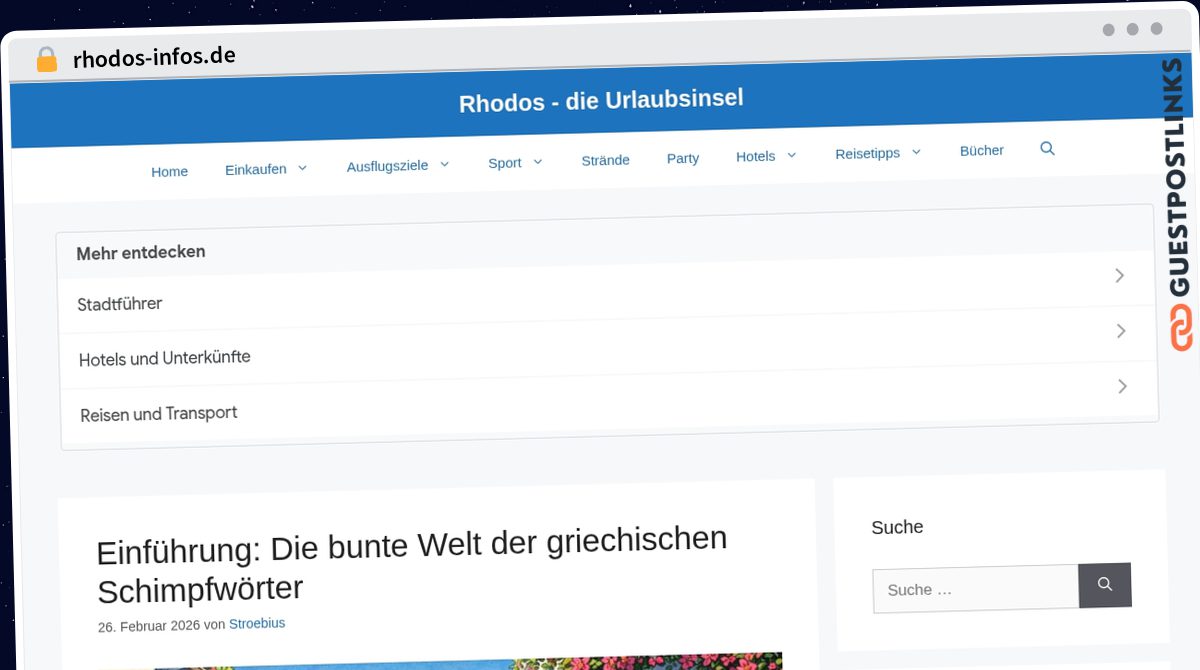
Task: Select the Hotels menu item
Action: point(756,156)
